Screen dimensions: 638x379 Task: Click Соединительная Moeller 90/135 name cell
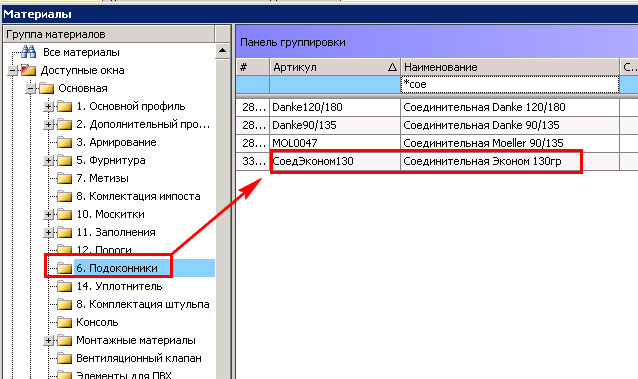pos(510,143)
